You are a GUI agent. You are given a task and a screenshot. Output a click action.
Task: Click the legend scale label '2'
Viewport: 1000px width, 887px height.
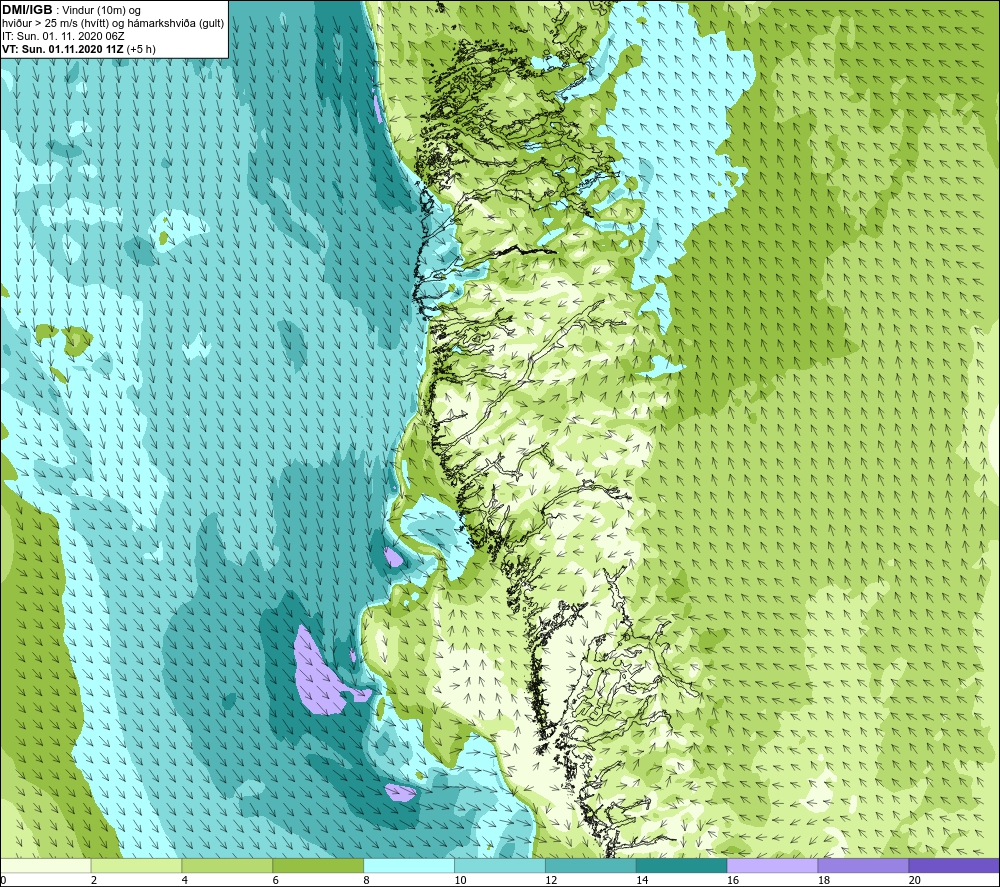pos(94,880)
